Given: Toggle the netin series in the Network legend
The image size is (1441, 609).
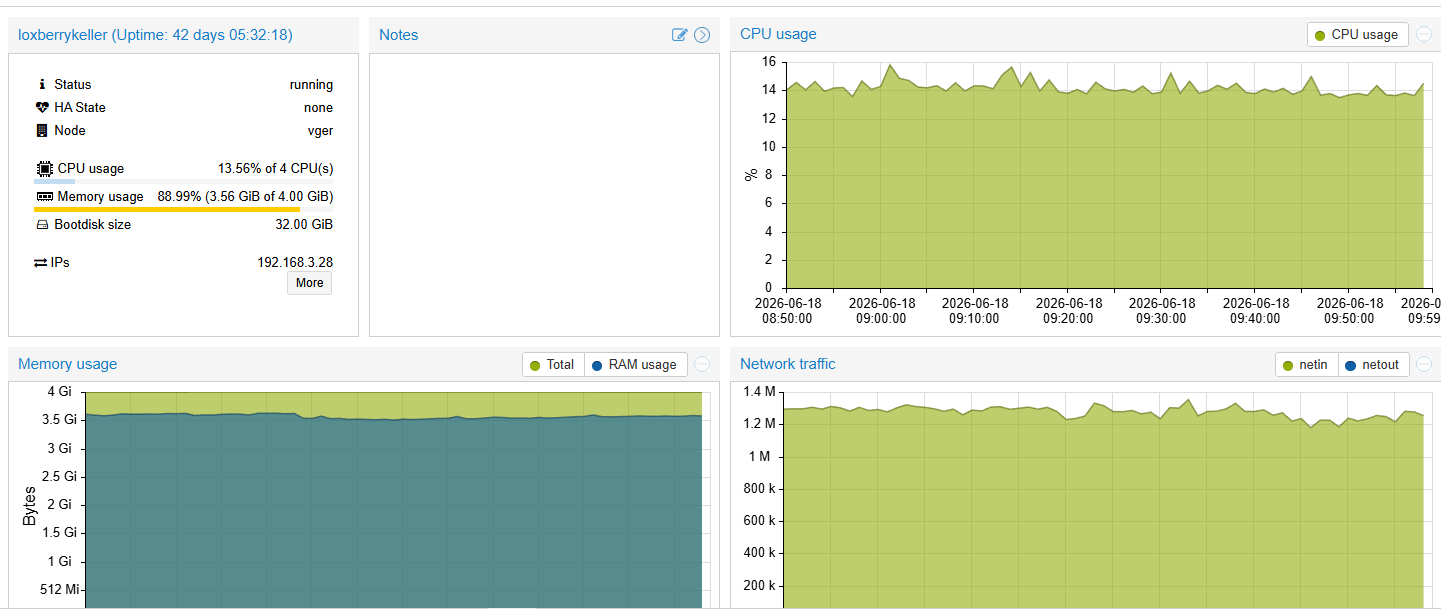Looking at the screenshot, I should click(x=1305, y=365).
